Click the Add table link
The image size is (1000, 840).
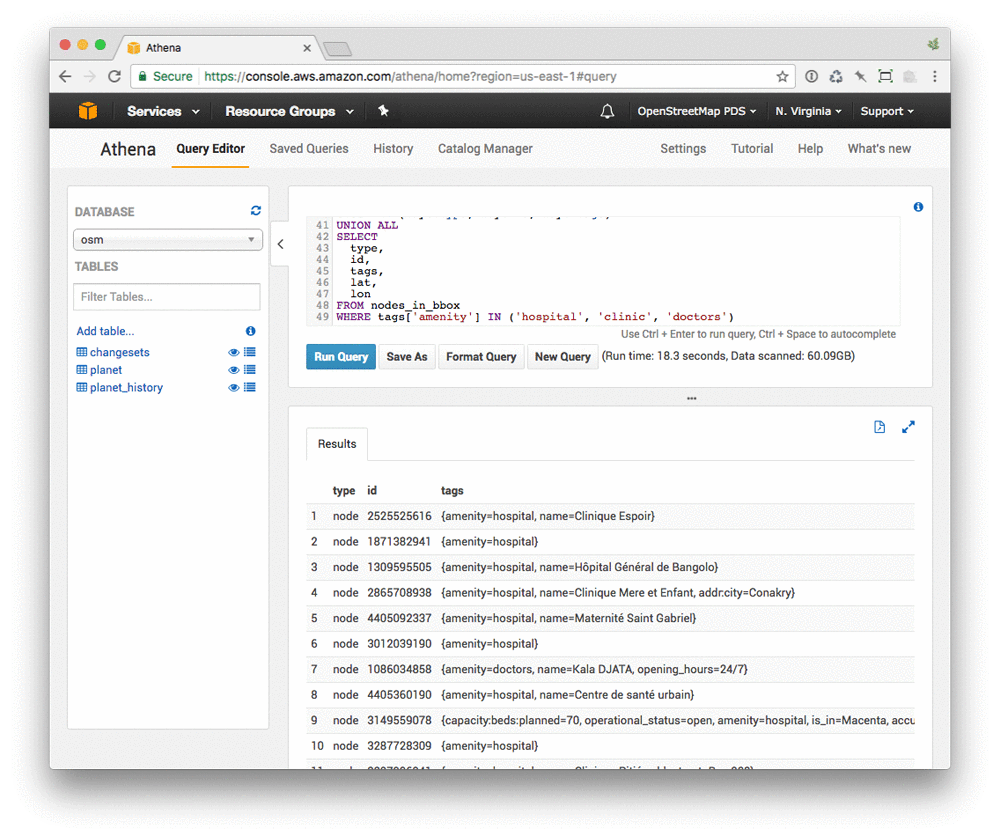click(x=105, y=331)
